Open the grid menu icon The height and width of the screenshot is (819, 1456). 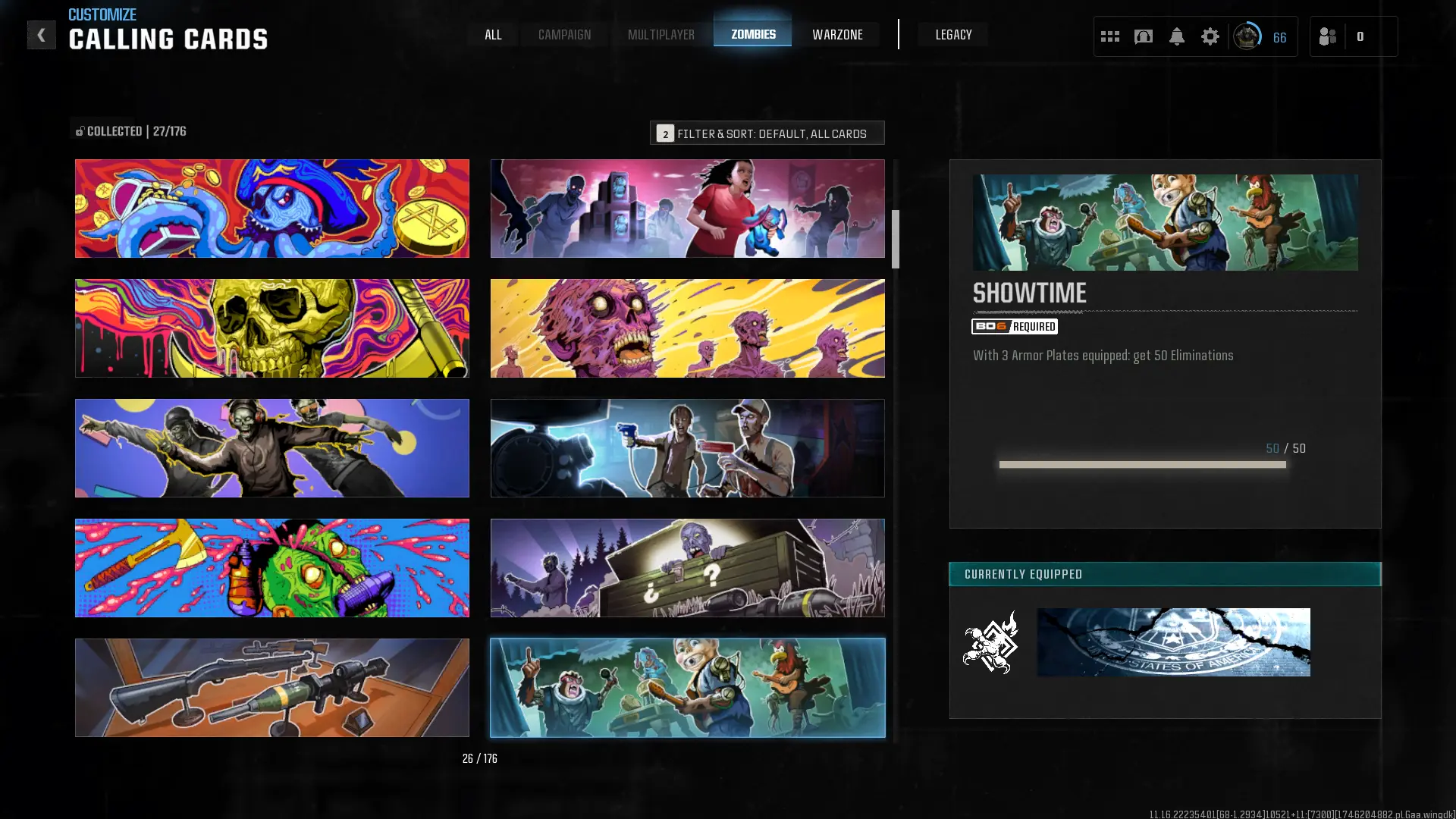click(1109, 36)
